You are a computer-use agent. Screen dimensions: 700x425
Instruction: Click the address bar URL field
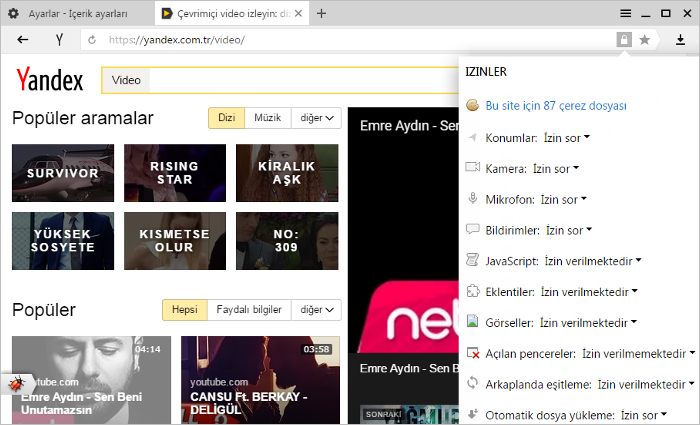tap(348, 40)
